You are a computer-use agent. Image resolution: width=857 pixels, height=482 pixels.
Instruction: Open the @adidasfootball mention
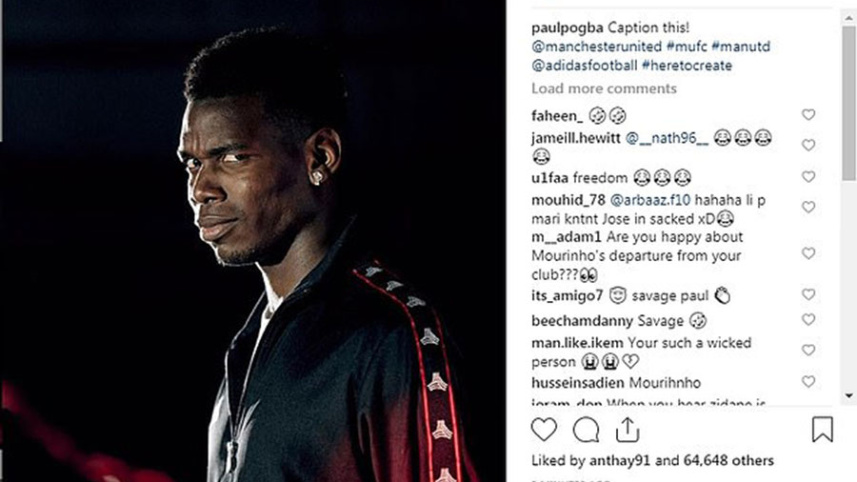pos(584,66)
